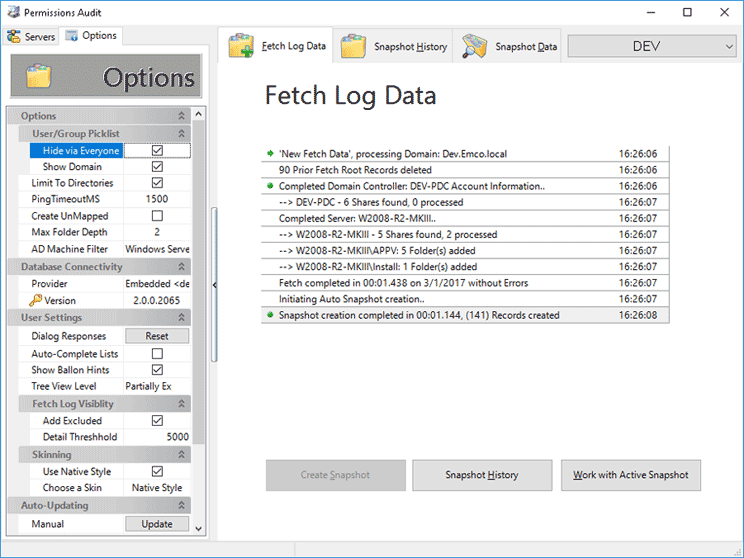Click the Permissions Audit title bar app icon
The height and width of the screenshot is (558, 744).
tap(14, 12)
